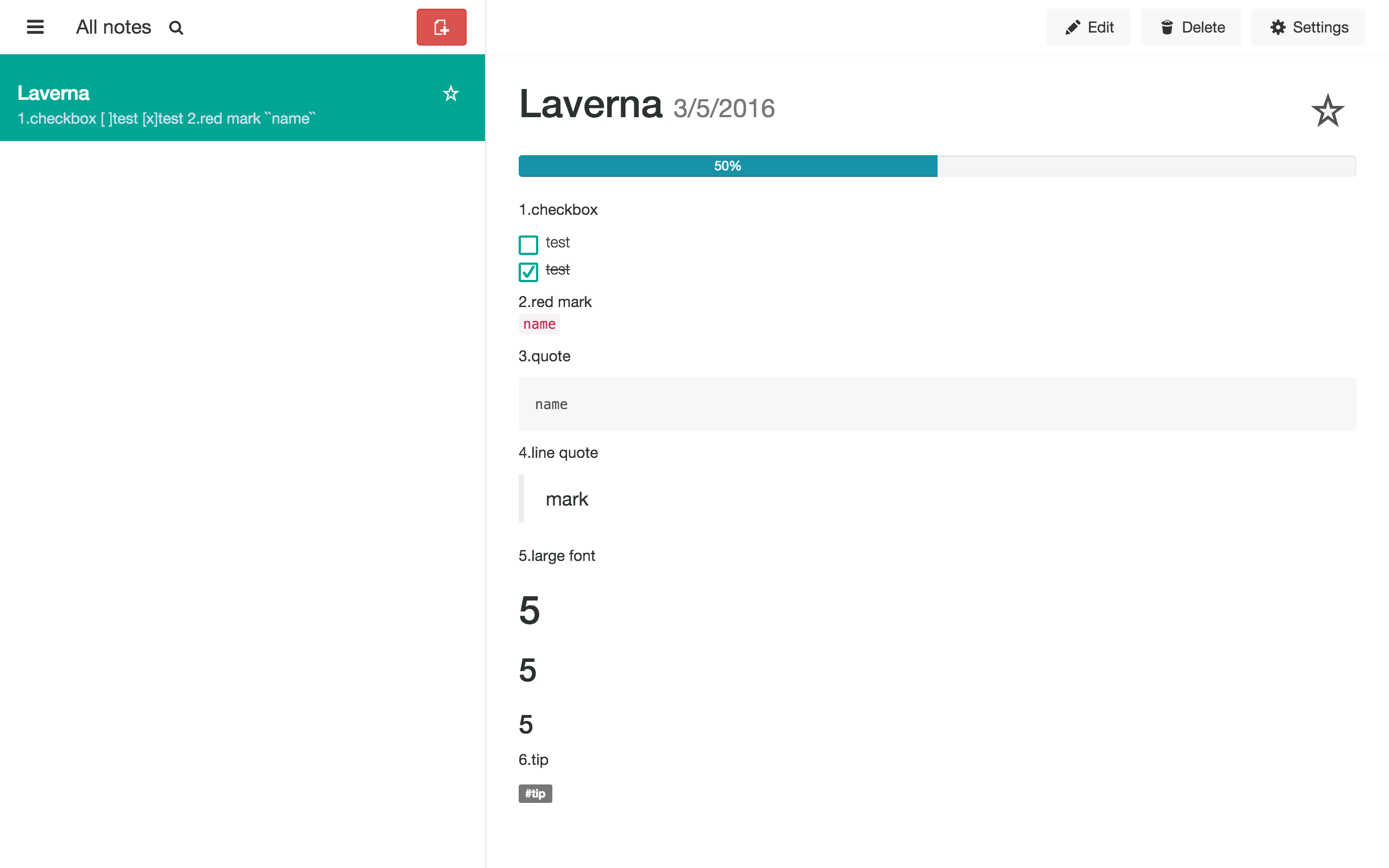Click the largest heading '5'
1389x868 pixels.
click(529, 610)
